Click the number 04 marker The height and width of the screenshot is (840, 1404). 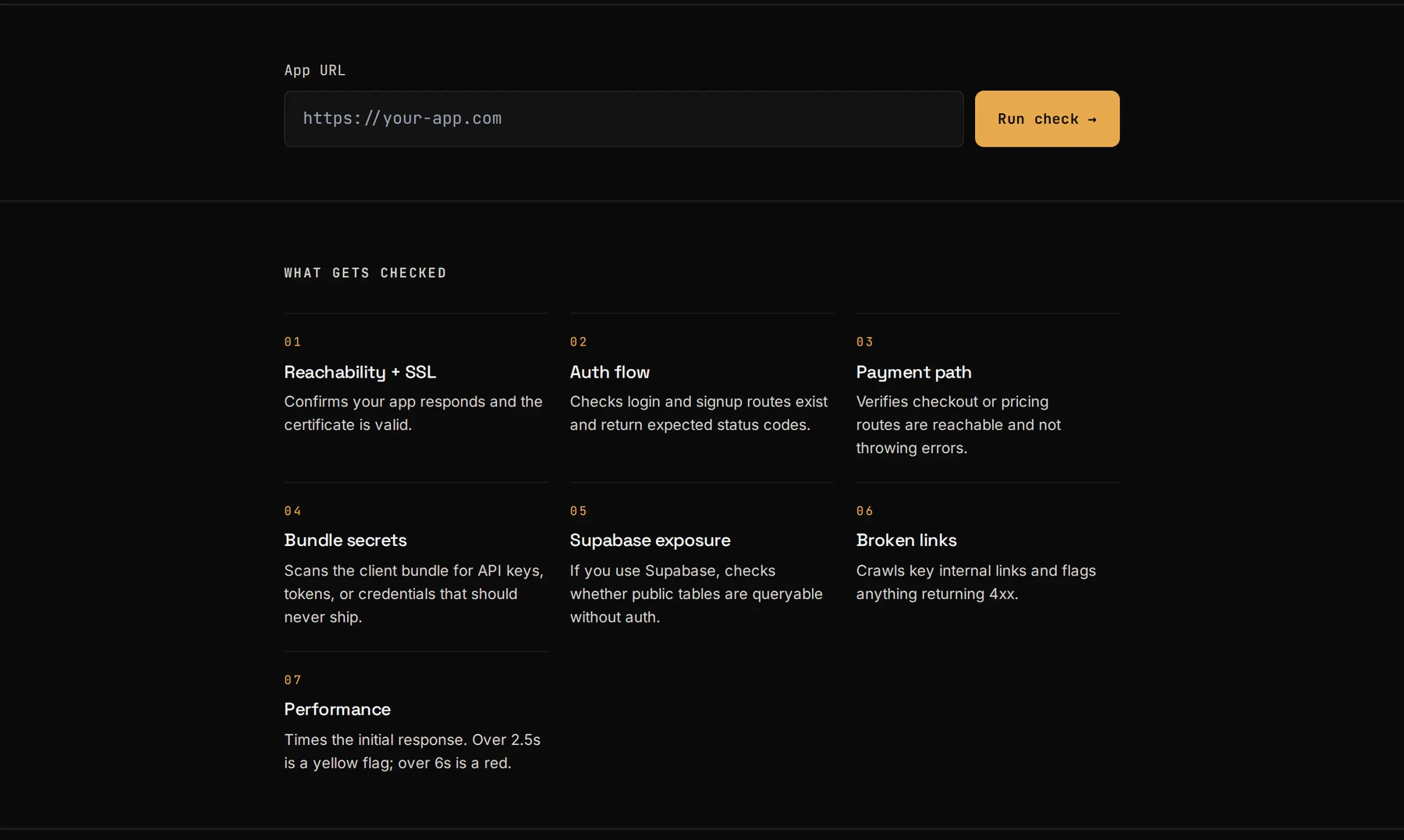[292, 511]
